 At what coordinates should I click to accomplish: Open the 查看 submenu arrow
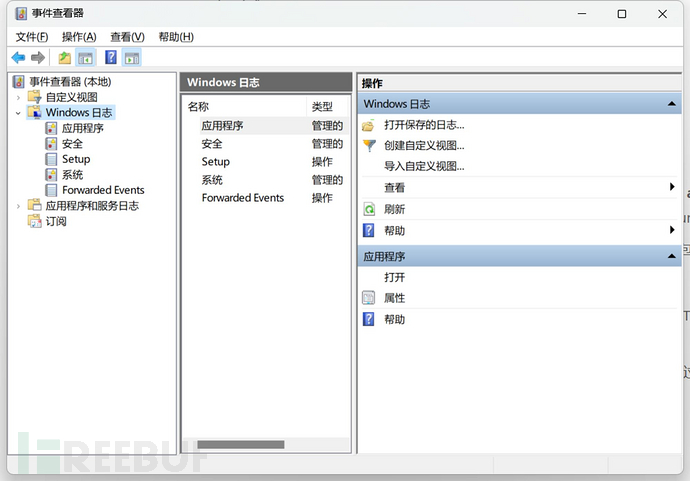click(672, 187)
